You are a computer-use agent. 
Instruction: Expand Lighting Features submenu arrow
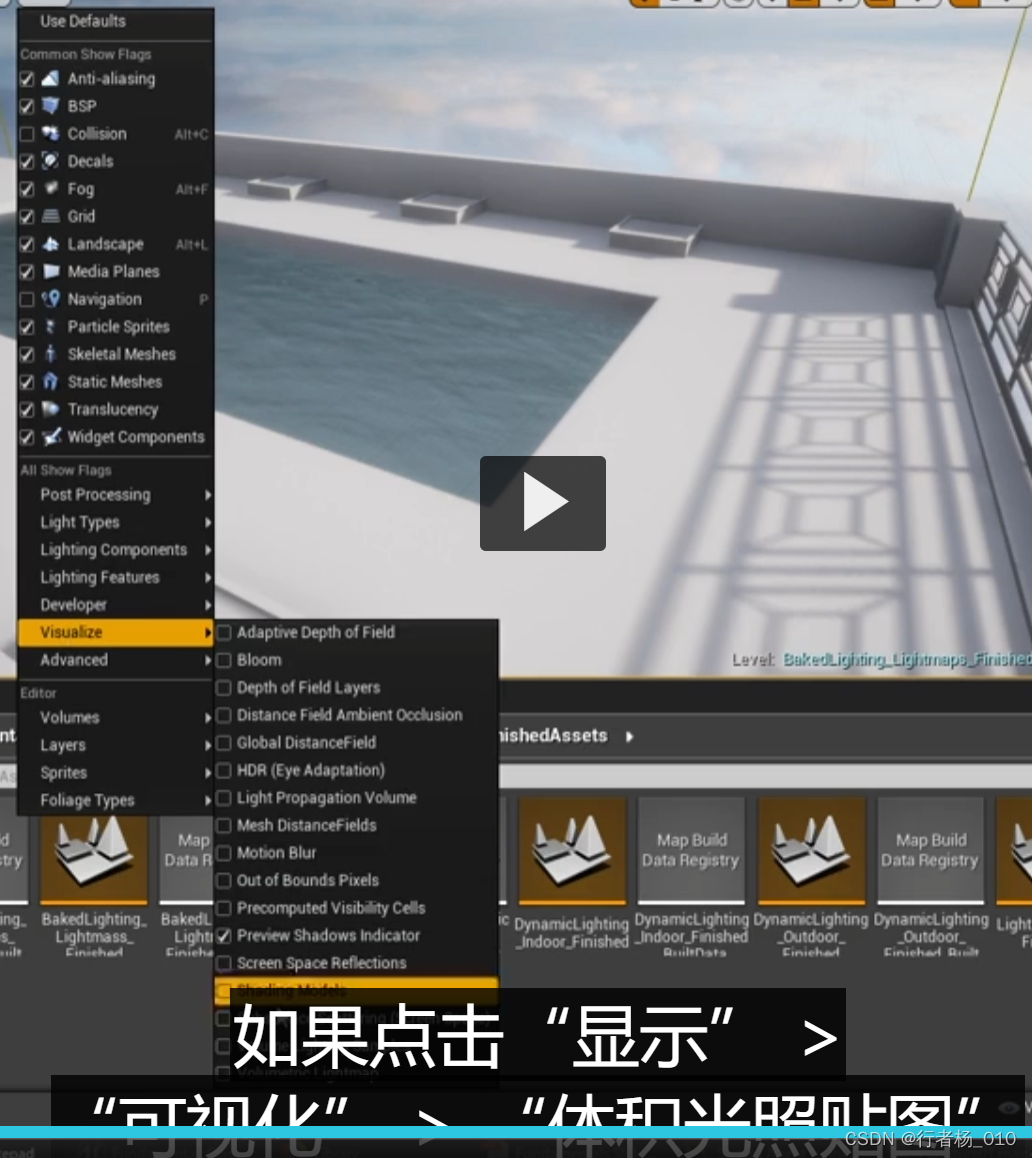click(x=208, y=578)
